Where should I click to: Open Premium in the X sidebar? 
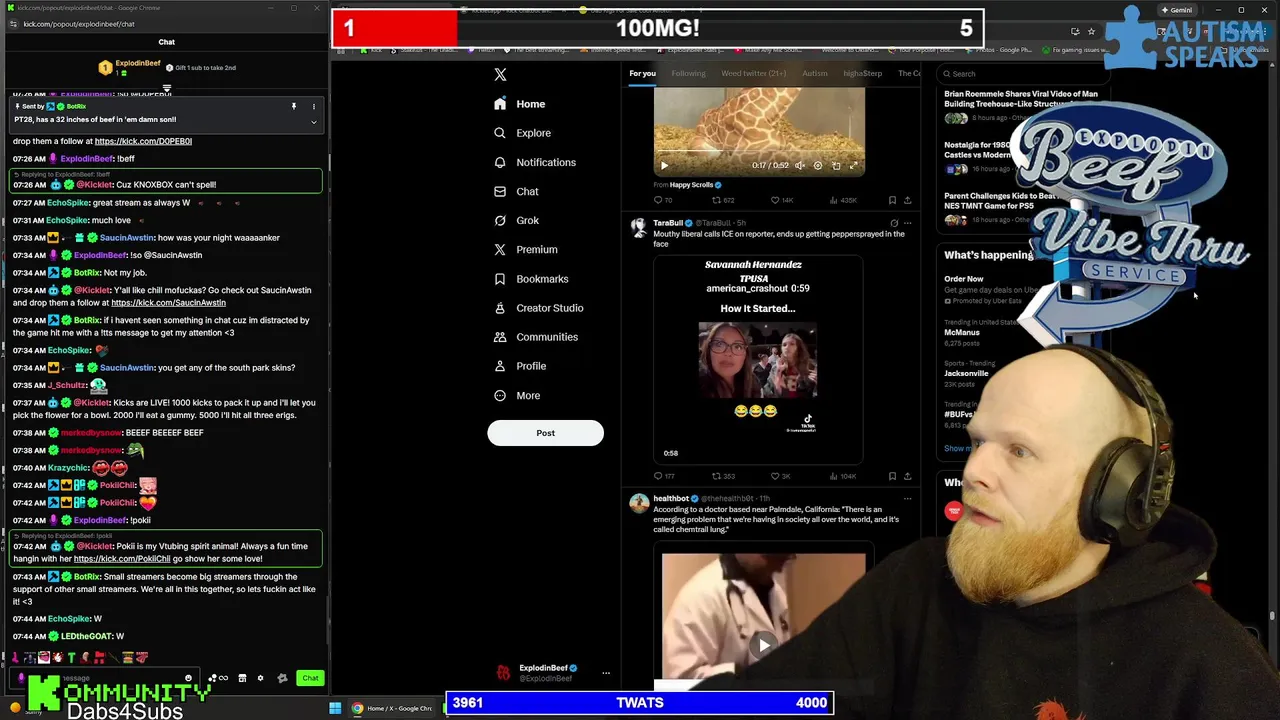(x=526, y=249)
